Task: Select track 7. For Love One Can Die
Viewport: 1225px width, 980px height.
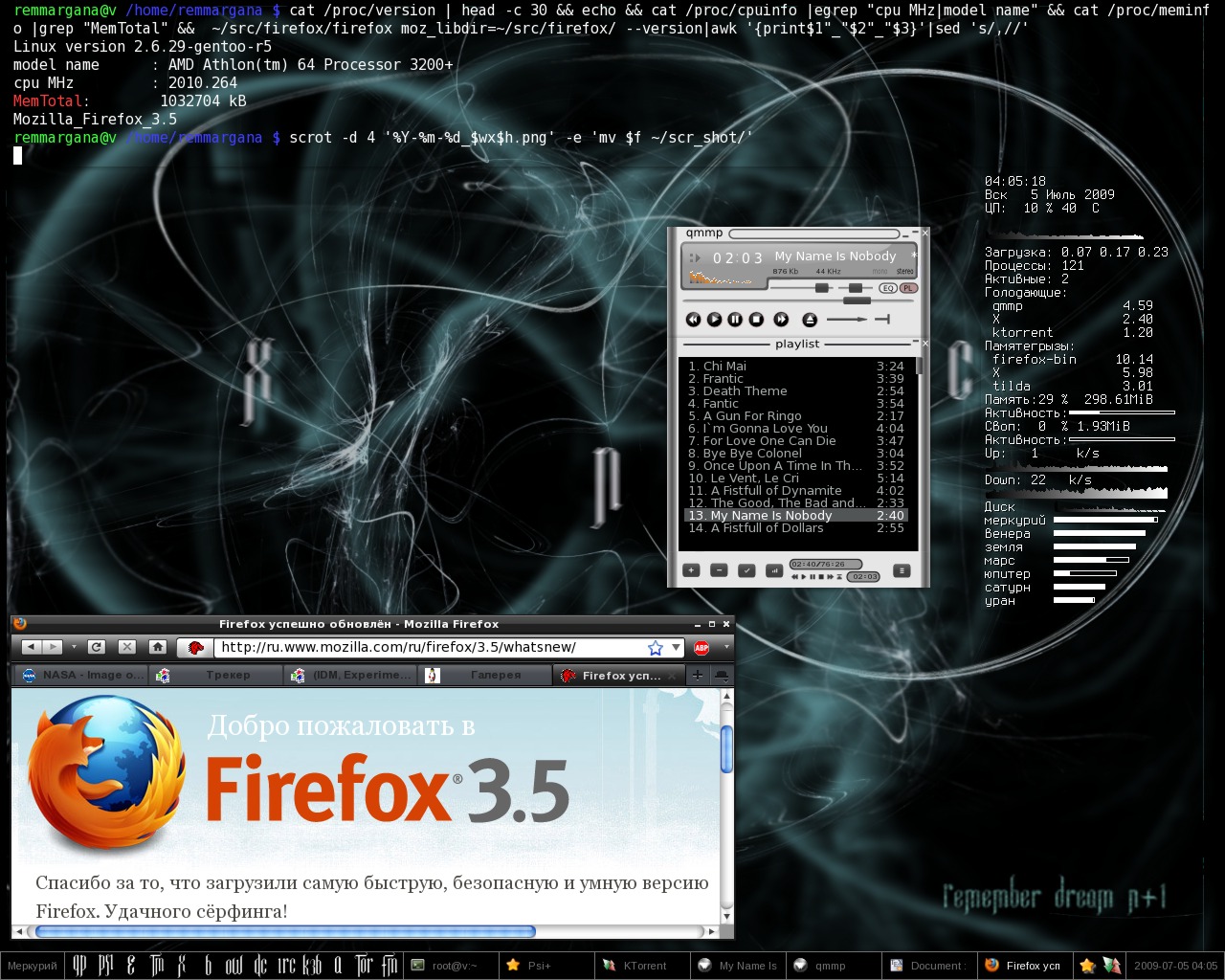Action: pos(796,441)
